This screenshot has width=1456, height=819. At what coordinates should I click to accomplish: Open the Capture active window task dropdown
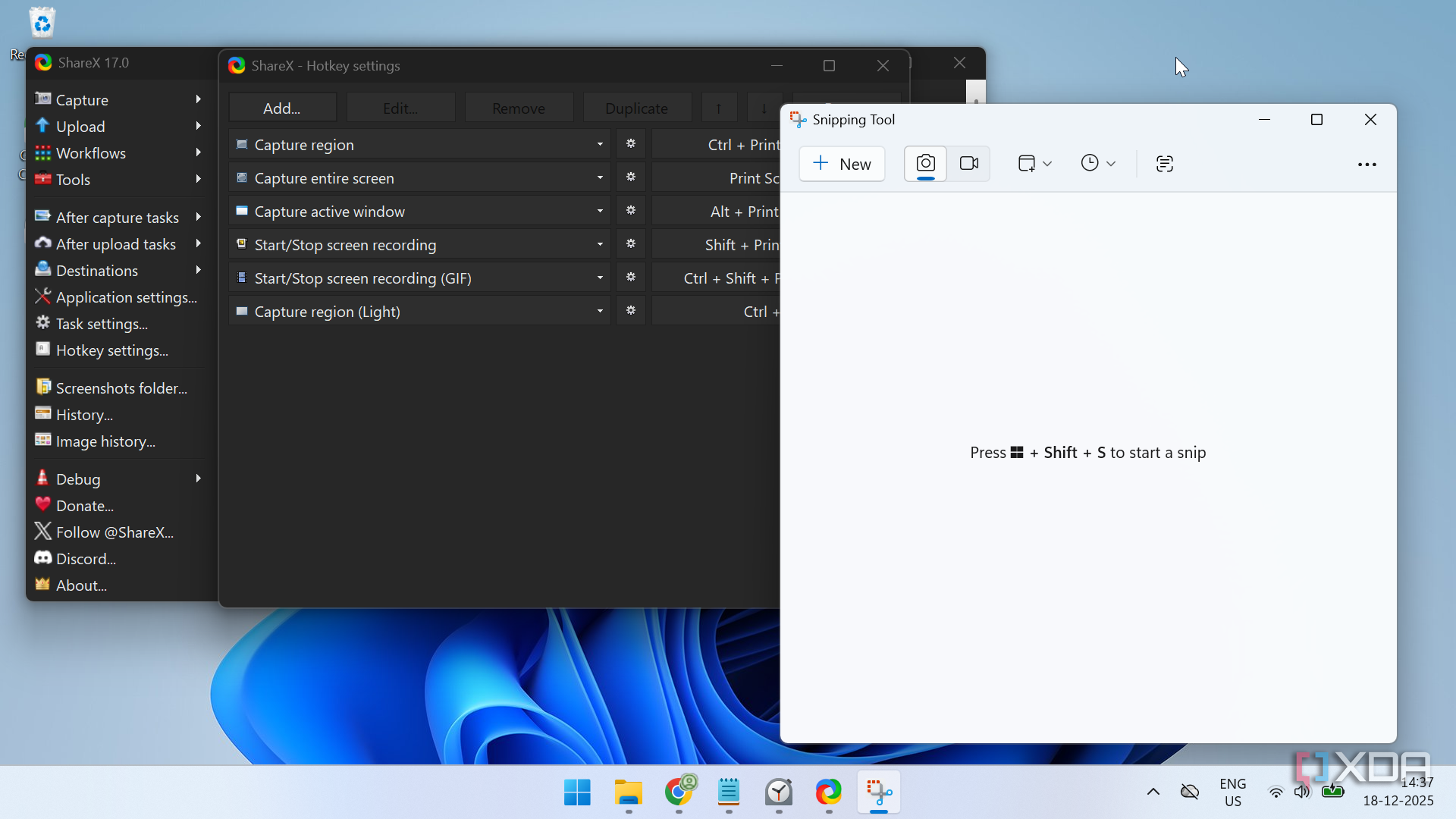click(419, 211)
